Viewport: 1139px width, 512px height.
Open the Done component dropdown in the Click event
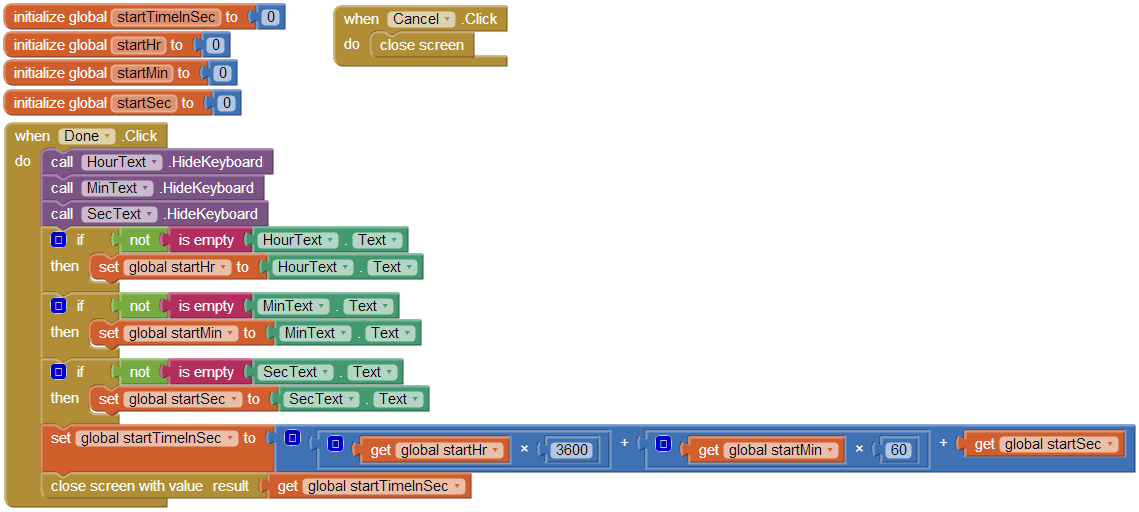87,136
